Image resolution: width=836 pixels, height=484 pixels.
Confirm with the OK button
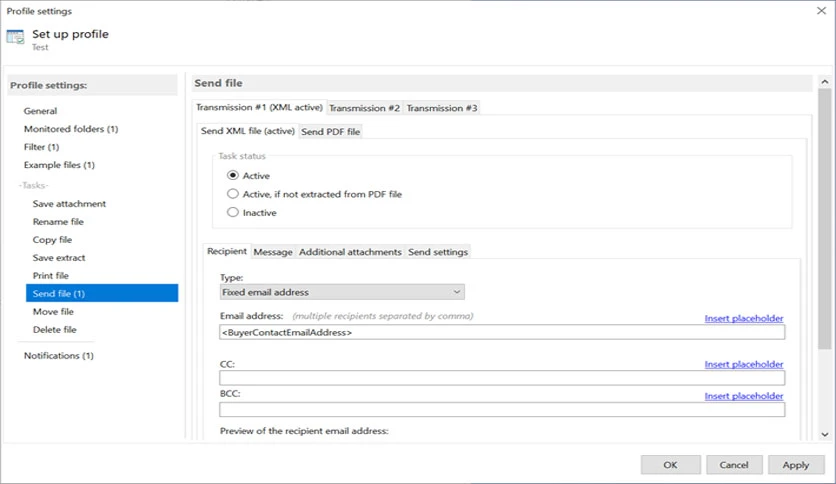[671, 465]
